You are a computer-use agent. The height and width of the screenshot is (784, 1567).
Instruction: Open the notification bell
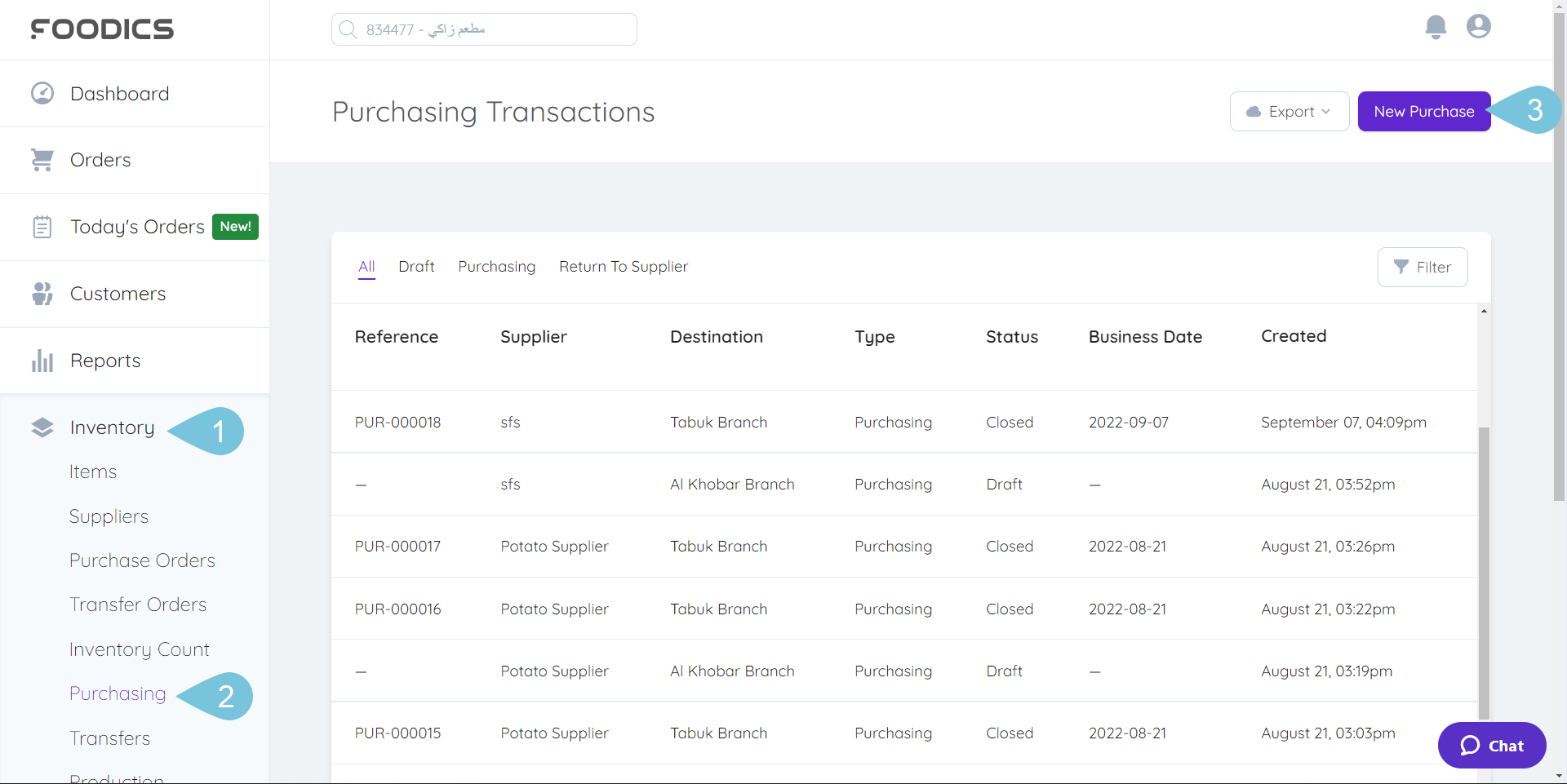[x=1436, y=27]
